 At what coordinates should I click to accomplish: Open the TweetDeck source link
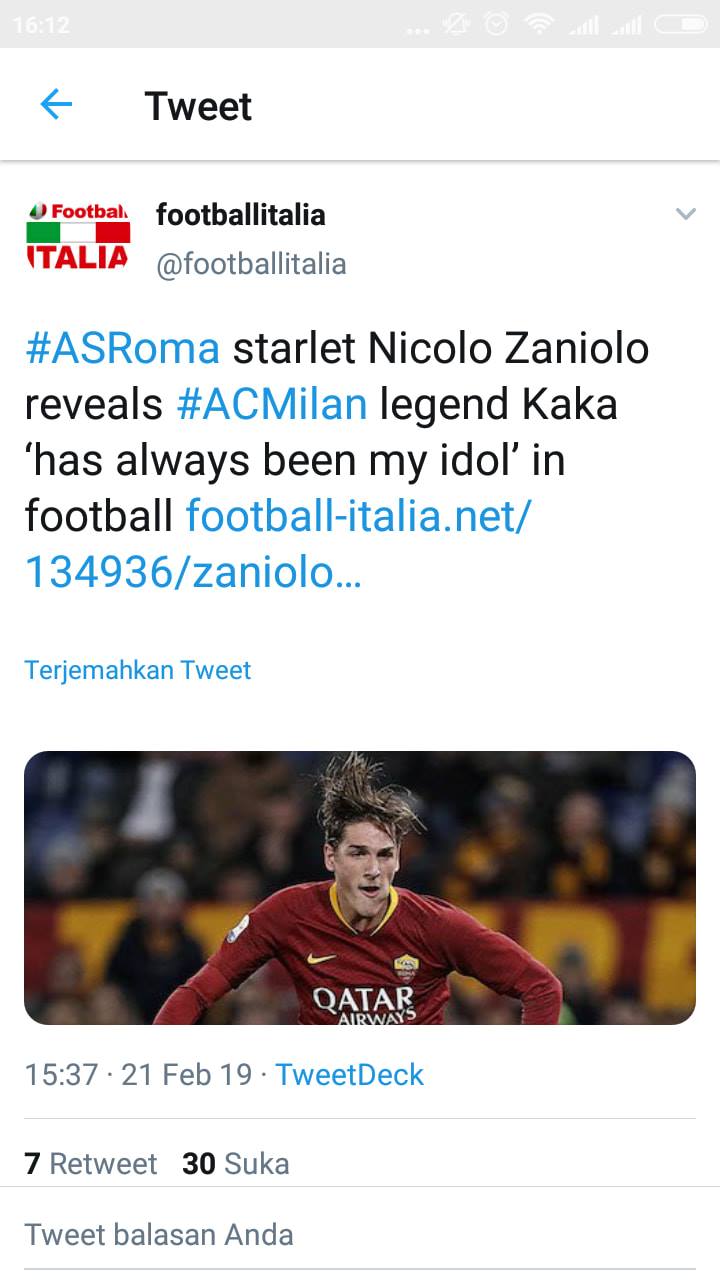coord(349,1075)
